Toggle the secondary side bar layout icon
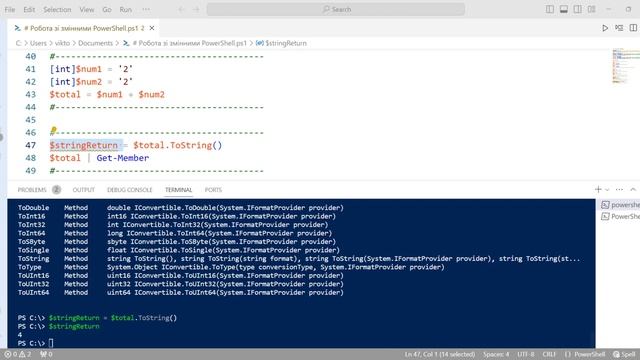The height and width of the screenshot is (360, 640). (578, 9)
